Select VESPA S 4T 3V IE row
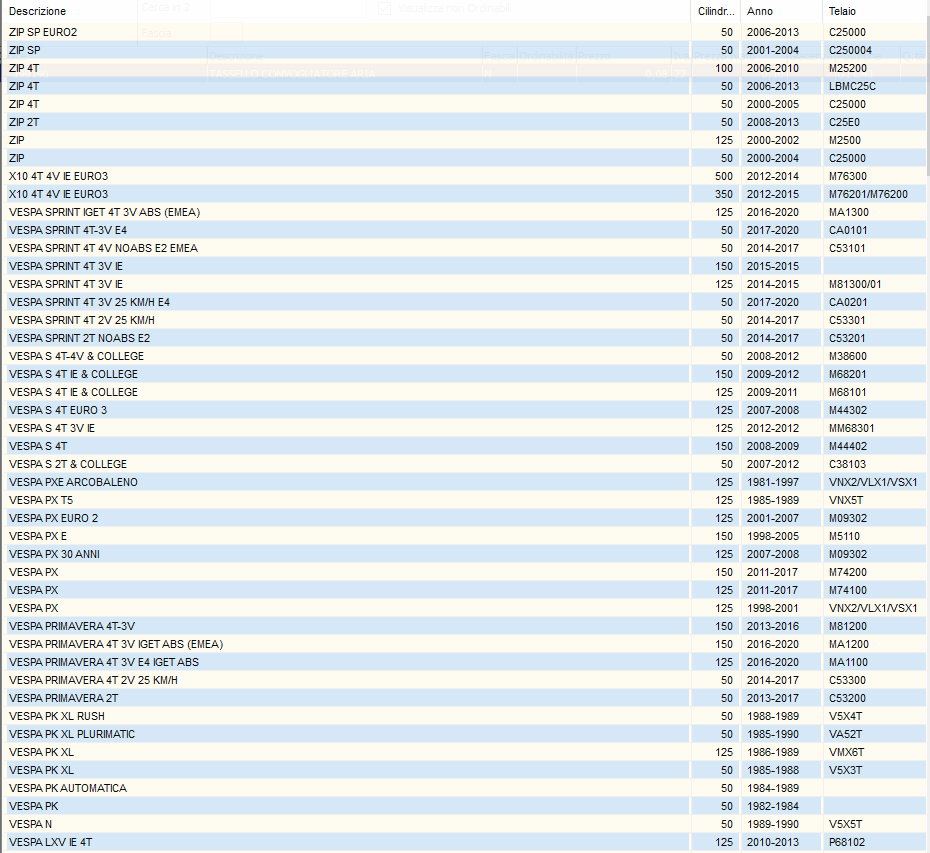 click(x=464, y=428)
